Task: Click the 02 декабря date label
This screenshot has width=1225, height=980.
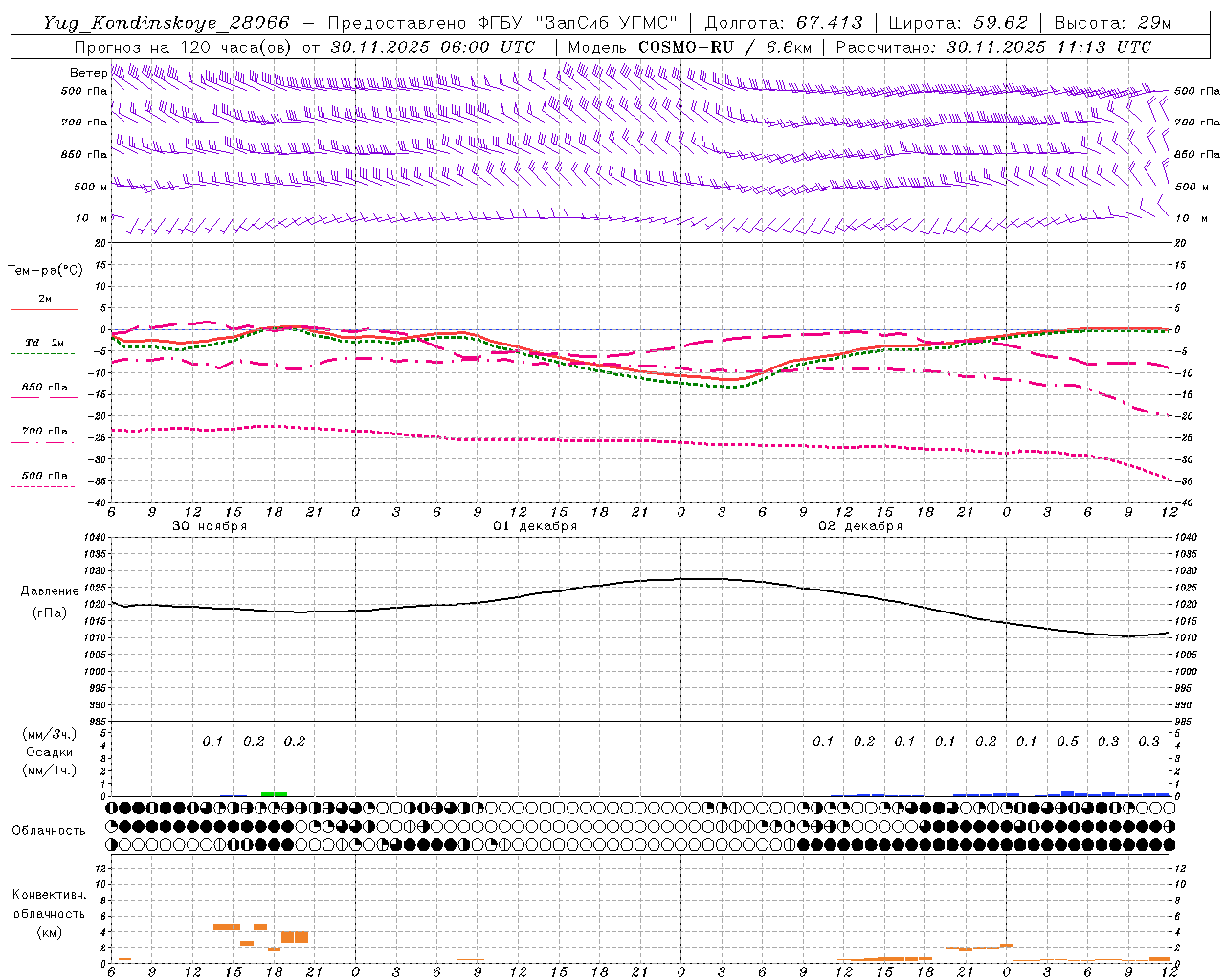Action: [860, 526]
